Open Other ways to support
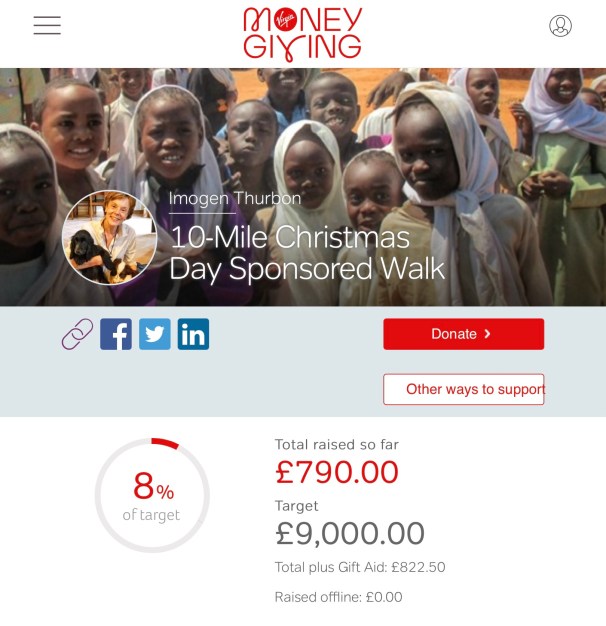The image size is (606, 626). 463,389
